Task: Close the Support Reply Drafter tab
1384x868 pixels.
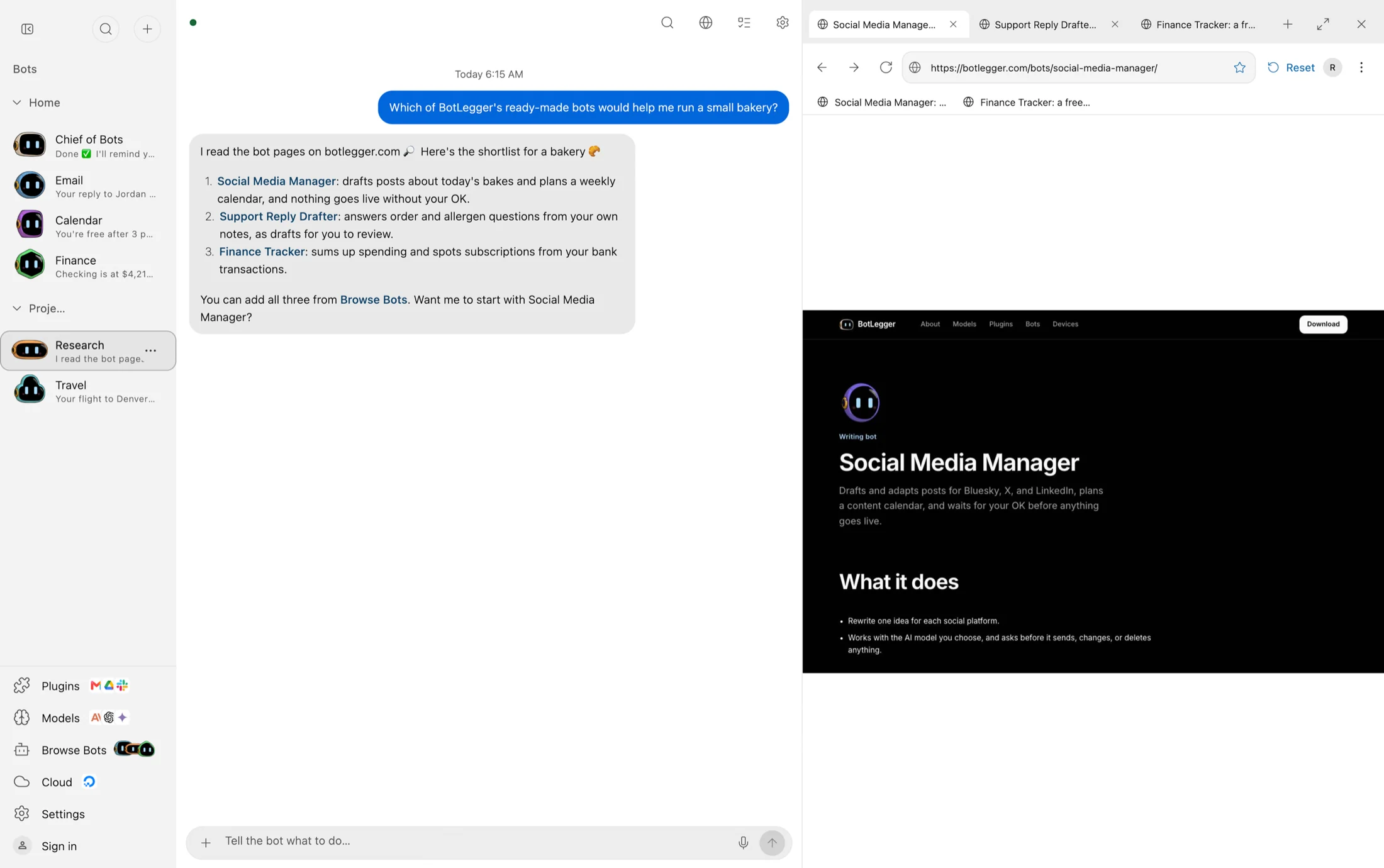Action: [1115, 25]
